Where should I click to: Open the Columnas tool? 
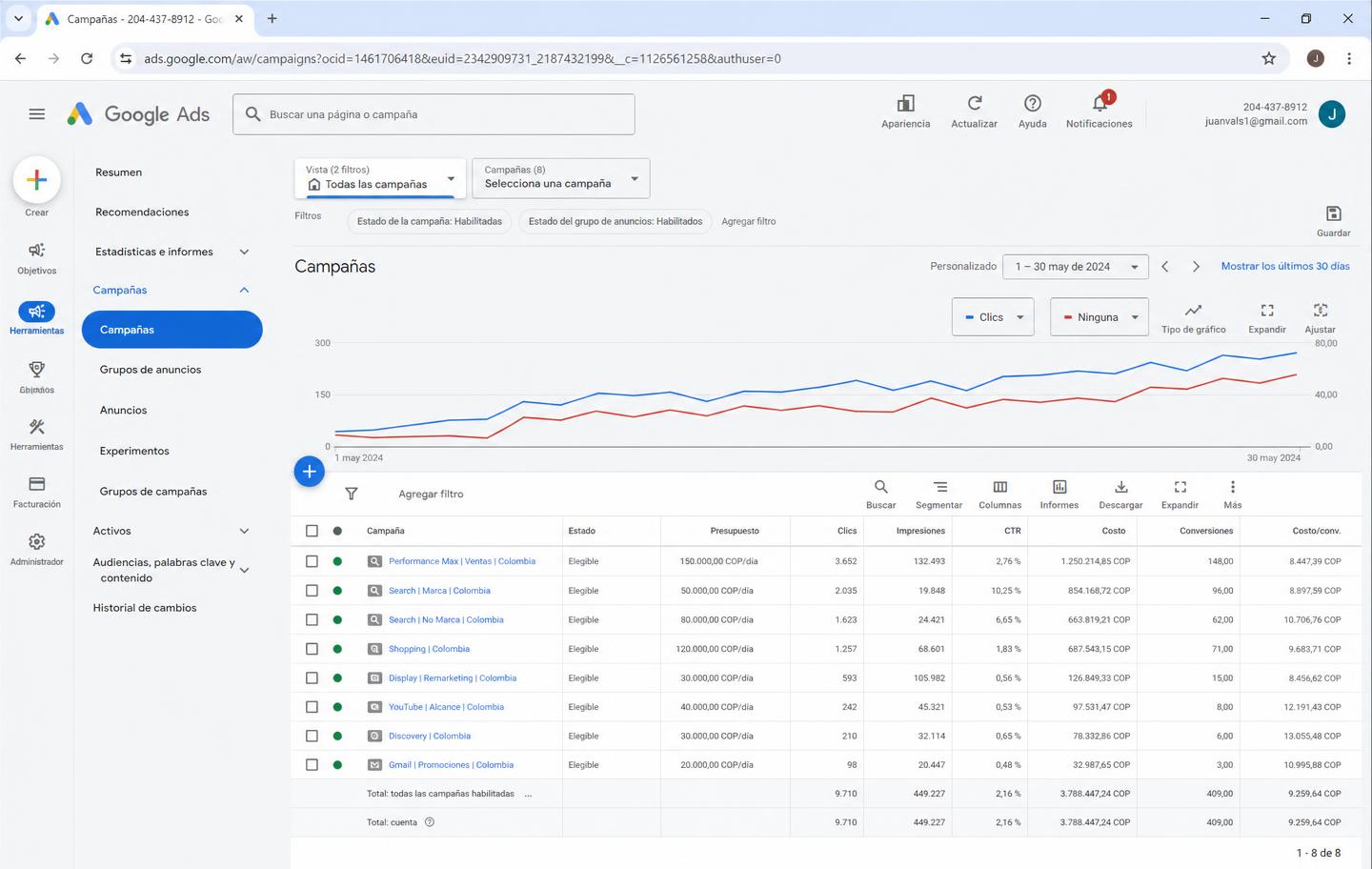click(x=999, y=494)
